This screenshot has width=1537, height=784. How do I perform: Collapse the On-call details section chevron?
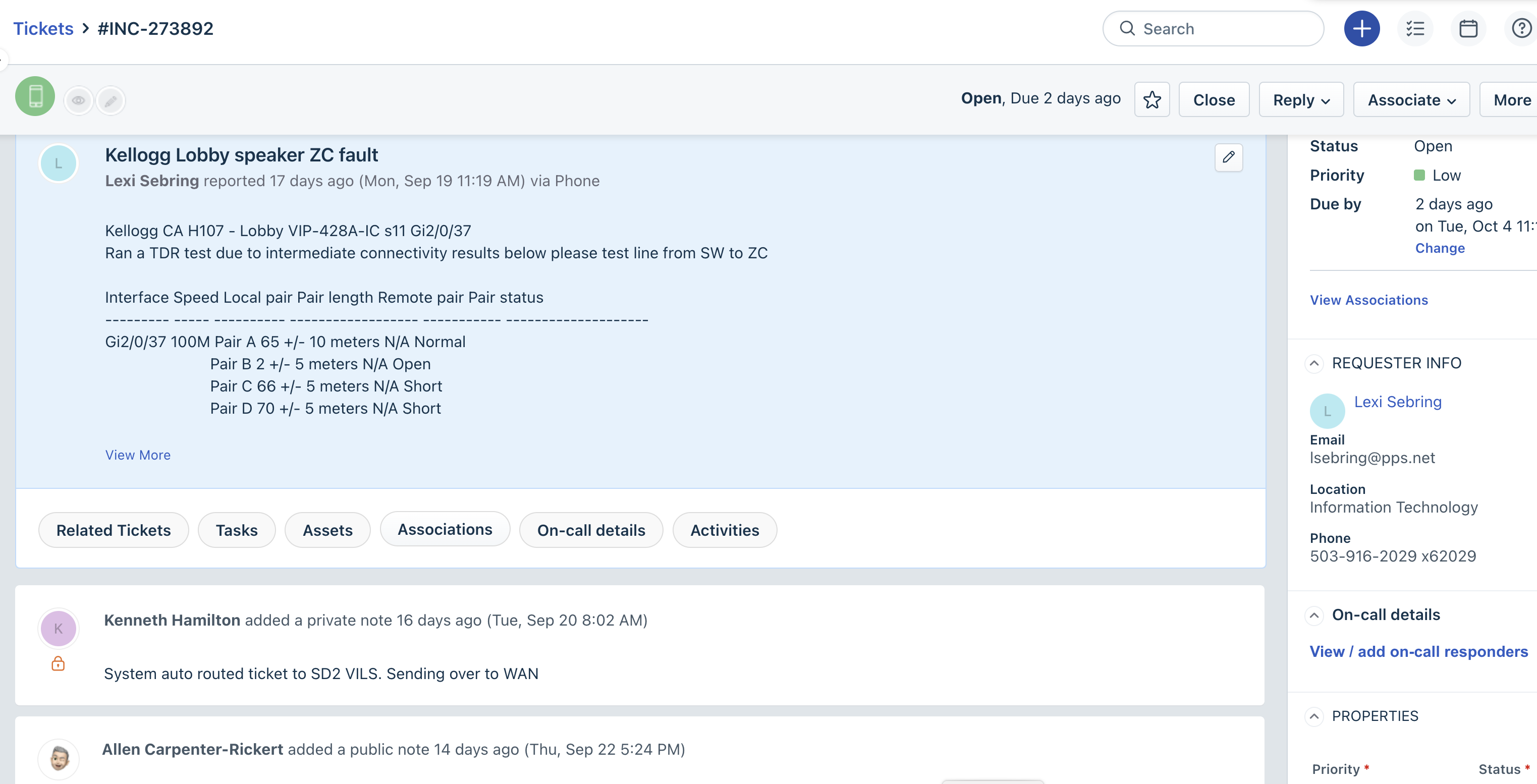pyautogui.click(x=1314, y=615)
